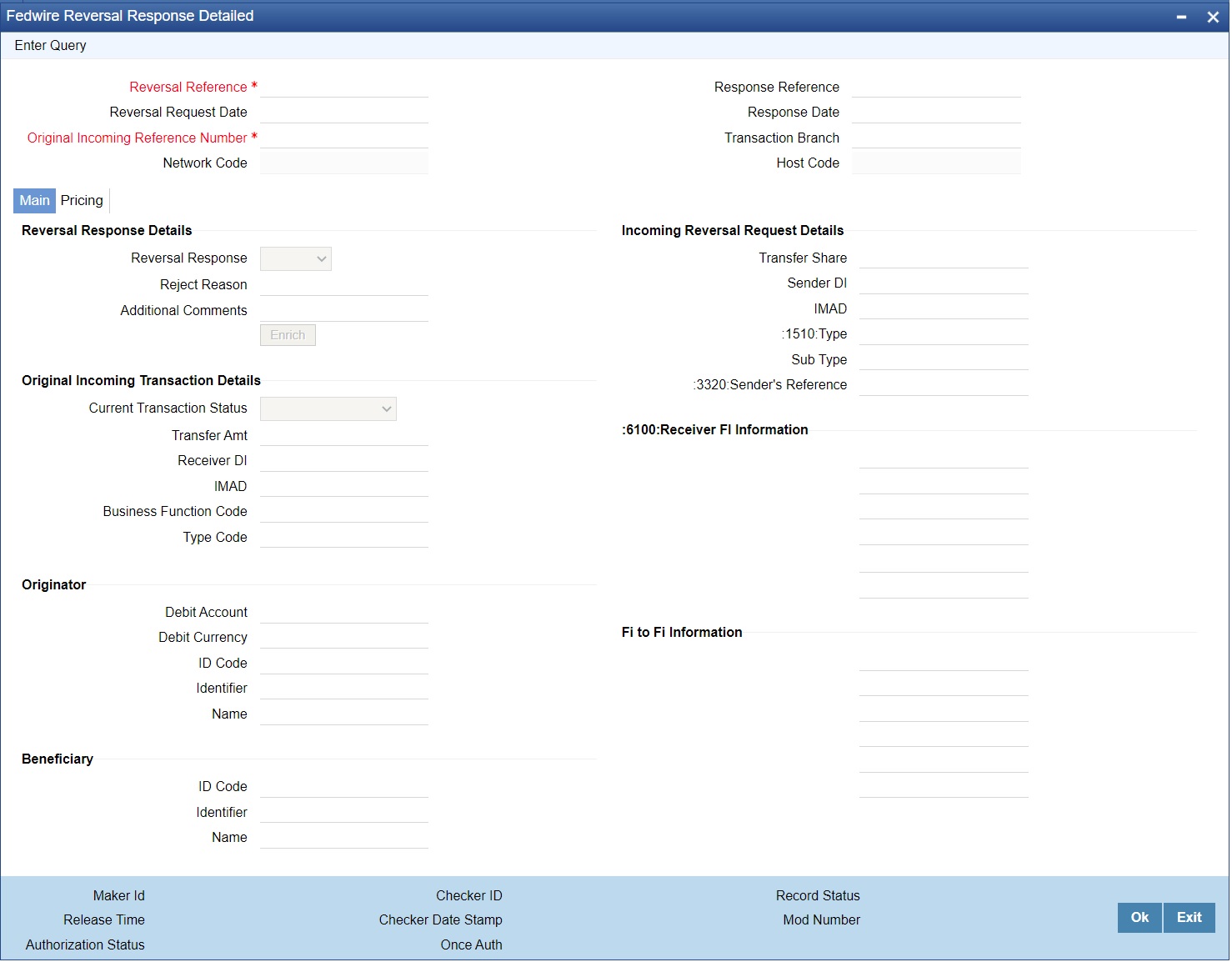Image resolution: width=1232 pixels, height=962 pixels.
Task: Click the Originator section heading
Action: [54, 585]
